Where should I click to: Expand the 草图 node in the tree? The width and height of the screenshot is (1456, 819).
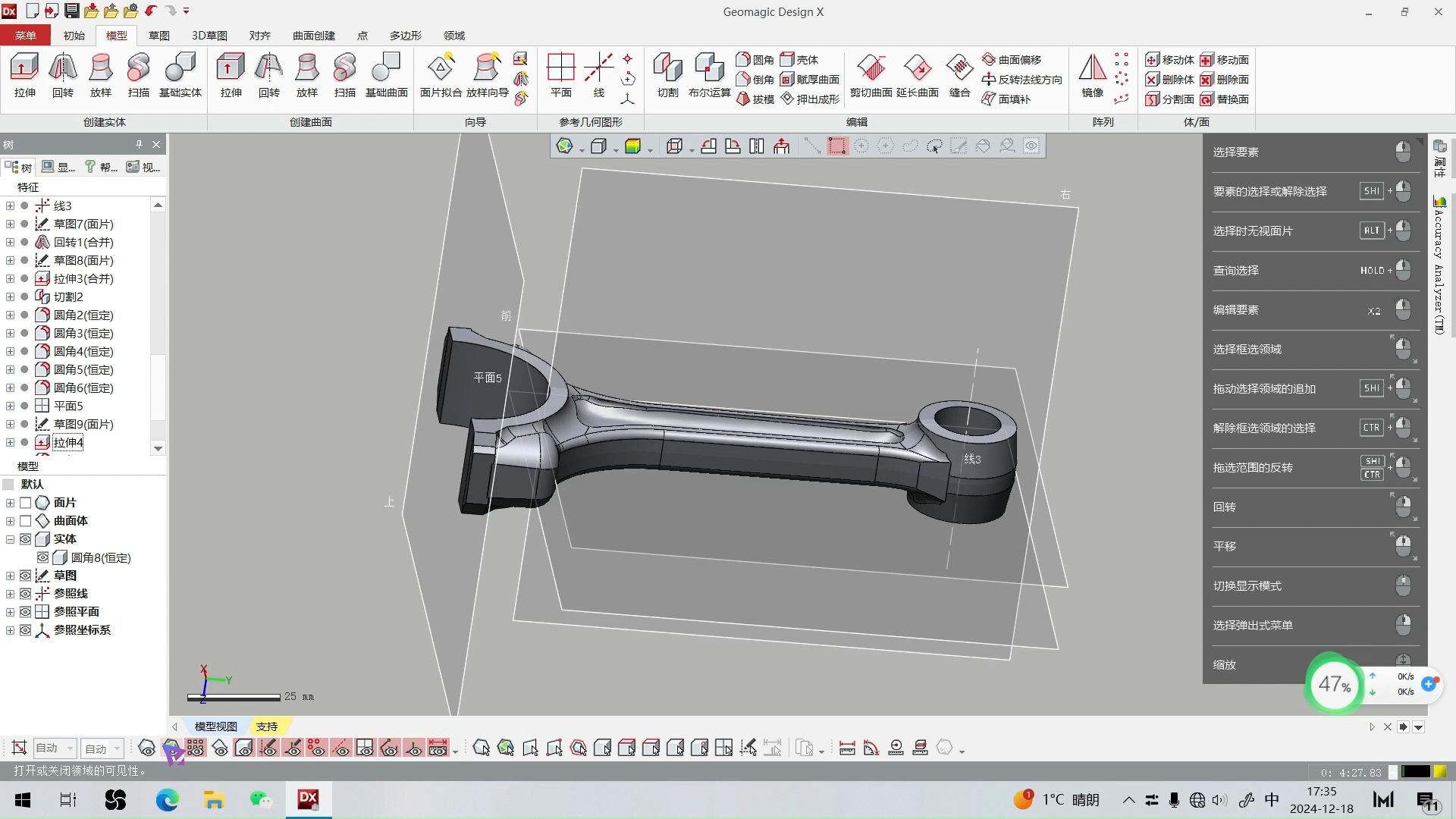(10, 575)
